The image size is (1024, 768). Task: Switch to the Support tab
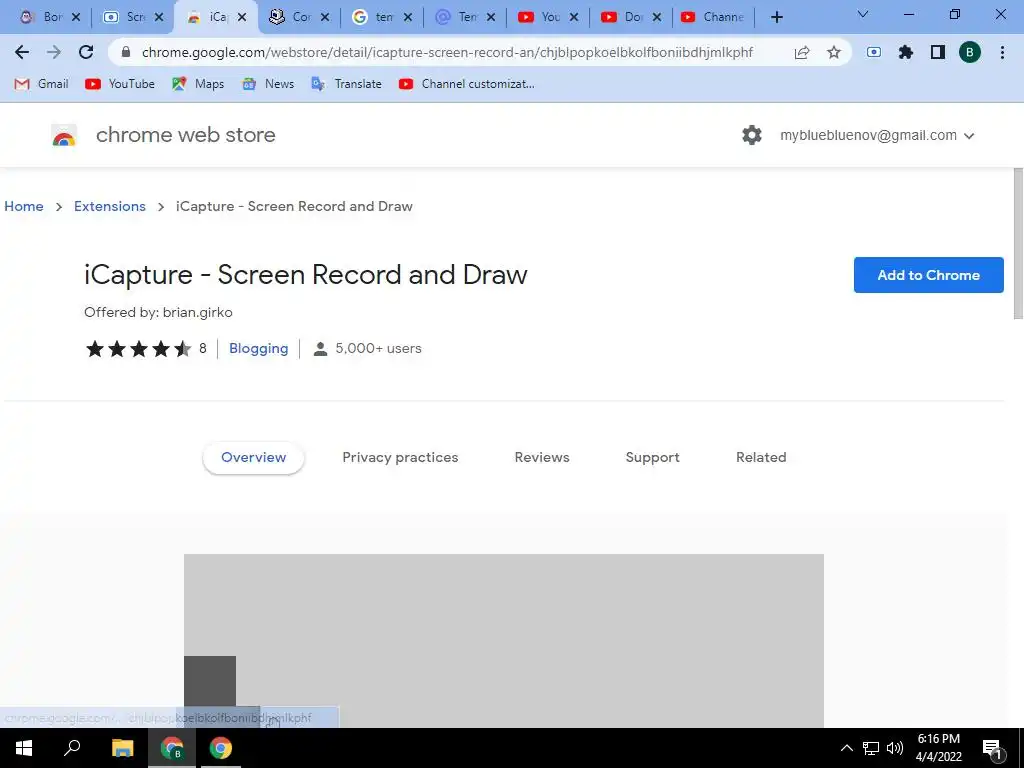tap(652, 457)
